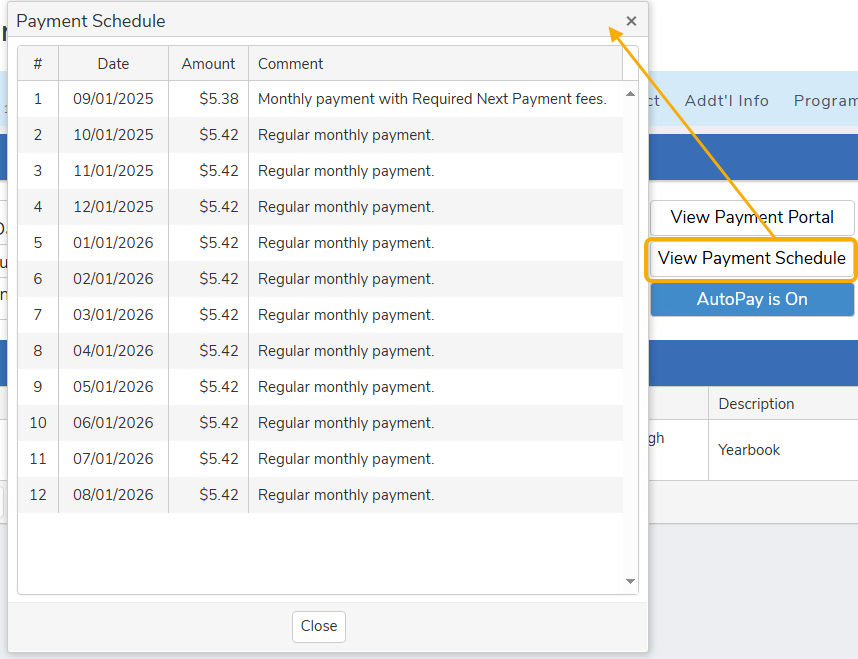Select the 05/01/2026 date cell
The image size is (858, 659).
tap(113, 387)
